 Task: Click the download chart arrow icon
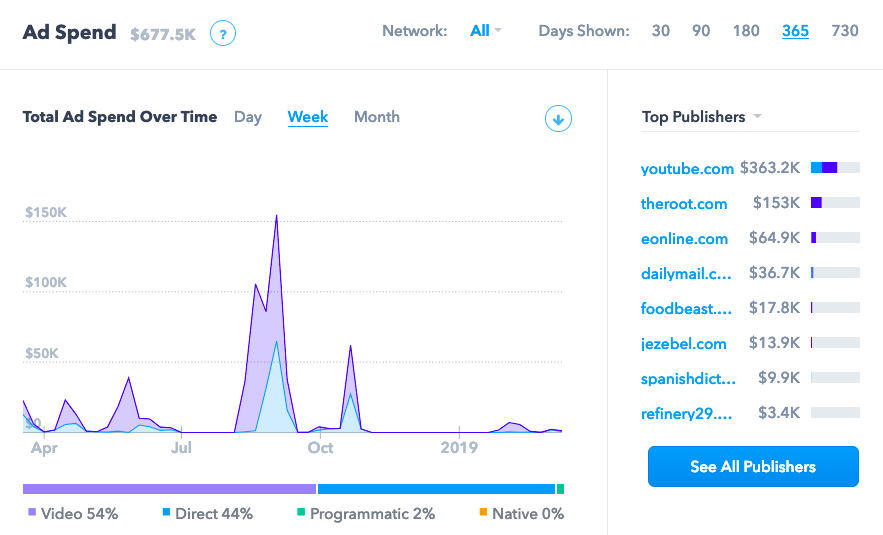pos(558,119)
